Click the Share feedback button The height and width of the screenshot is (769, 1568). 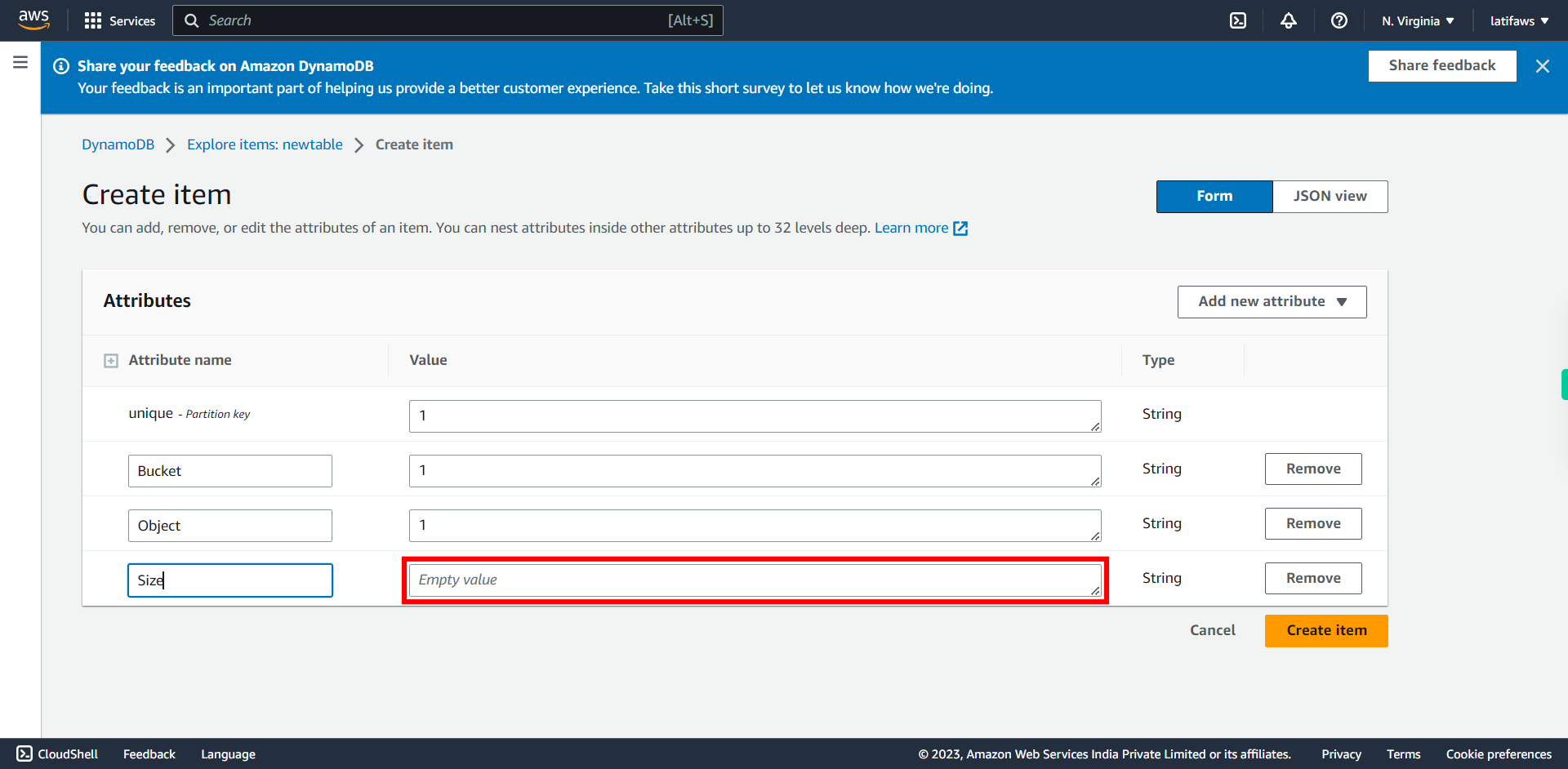[x=1442, y=66]
